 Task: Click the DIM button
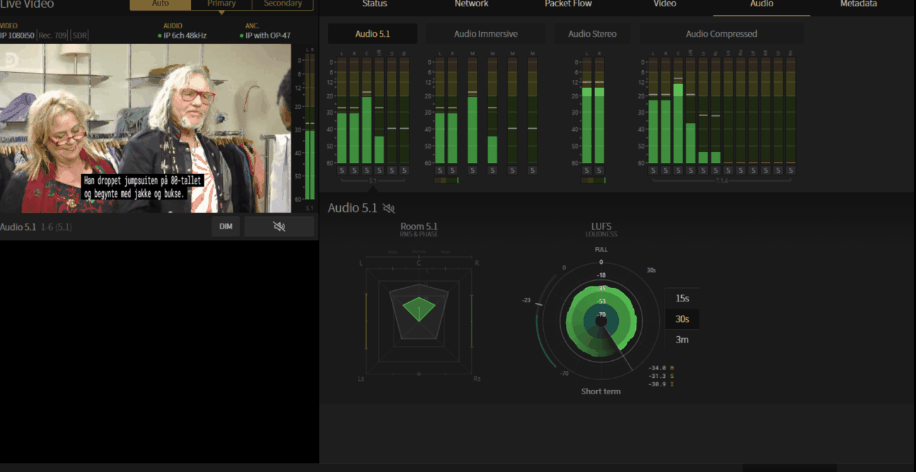[225, 227]
